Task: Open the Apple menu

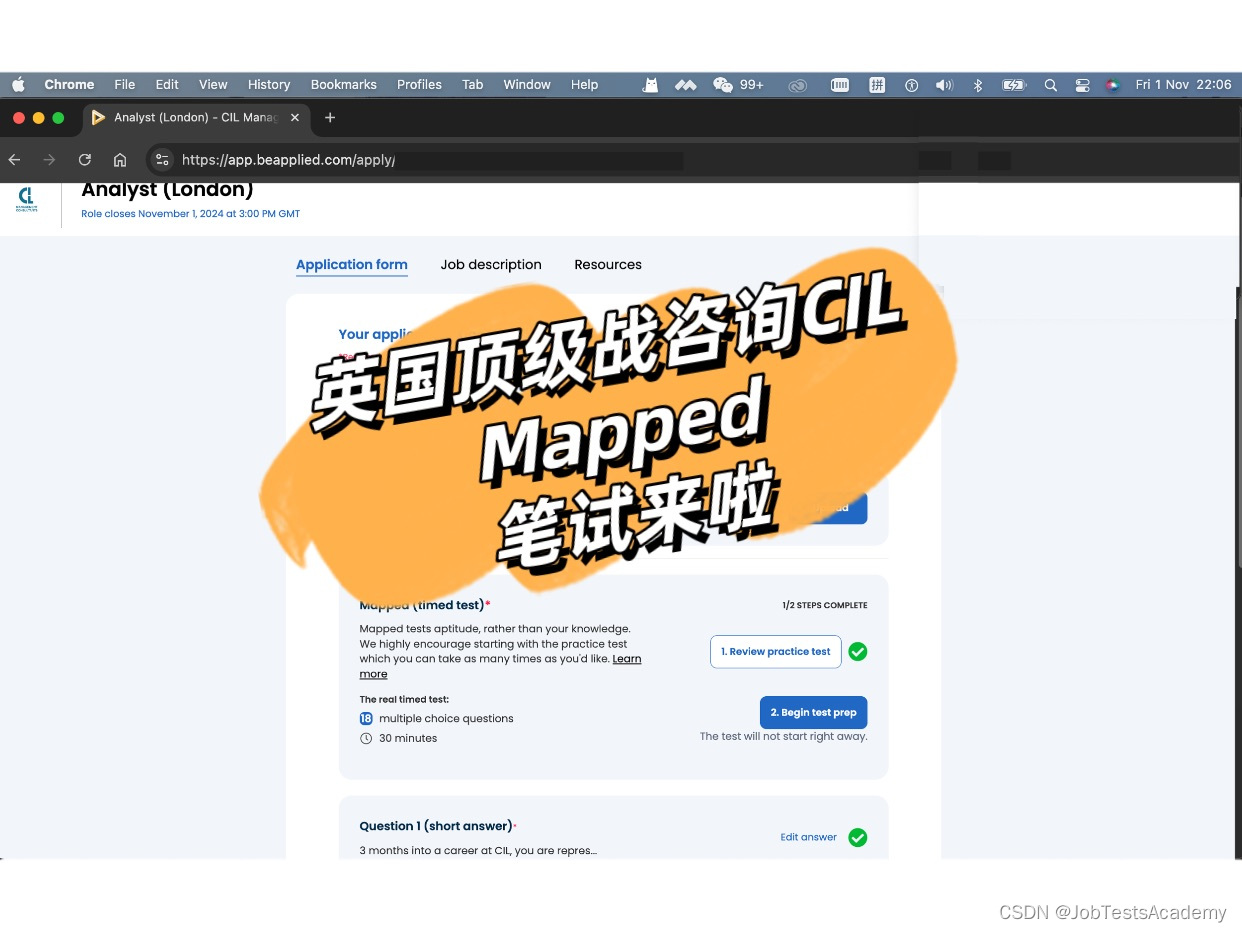Action: [18, 85]
